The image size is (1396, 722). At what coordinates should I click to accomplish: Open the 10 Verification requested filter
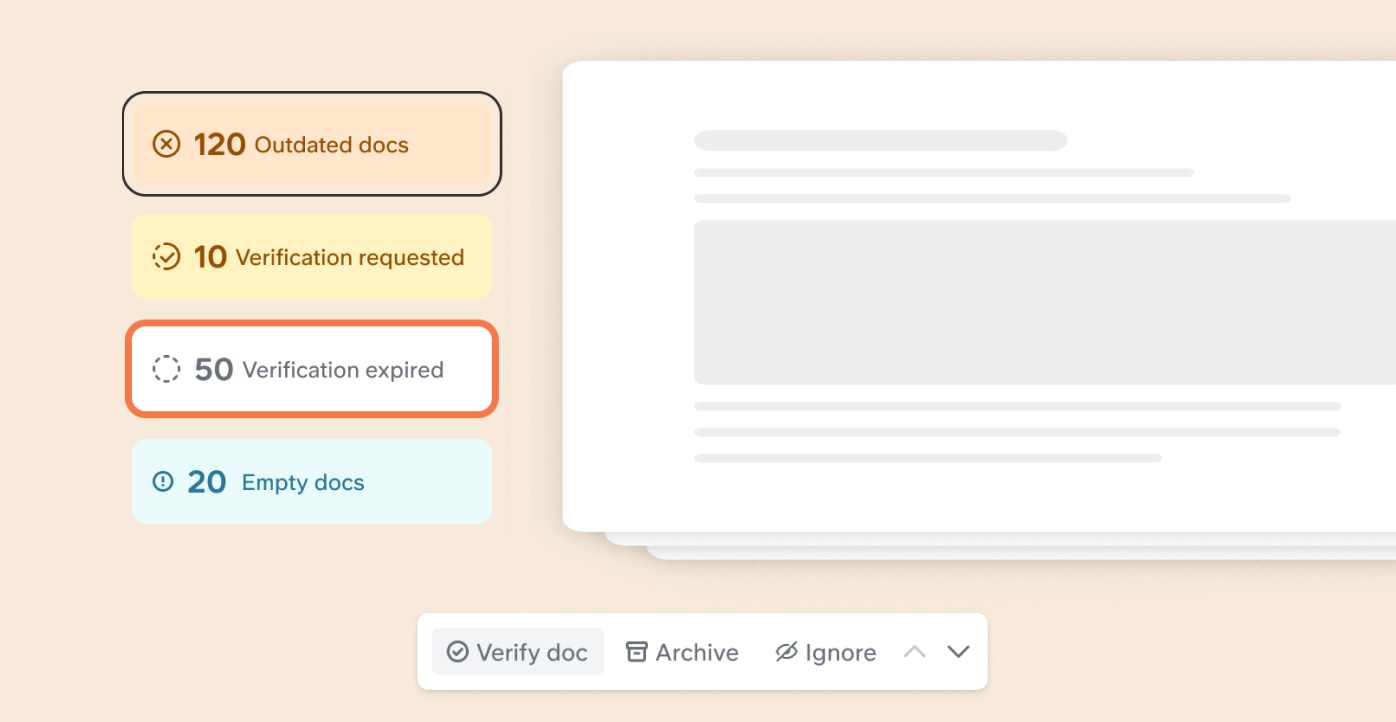click(312, 257)
